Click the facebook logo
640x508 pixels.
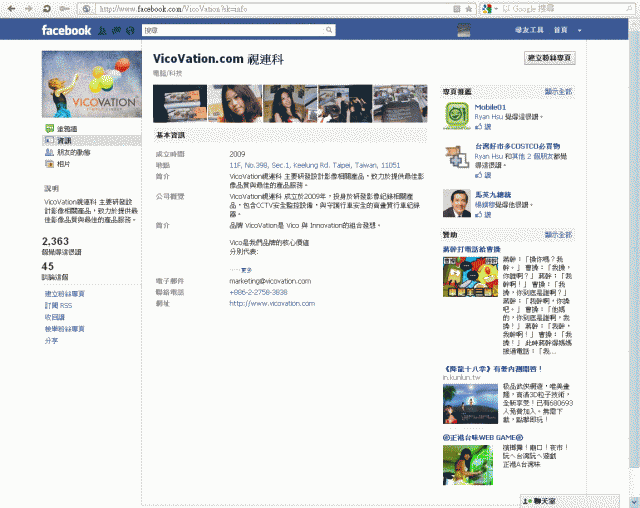[x=66, y=30]
